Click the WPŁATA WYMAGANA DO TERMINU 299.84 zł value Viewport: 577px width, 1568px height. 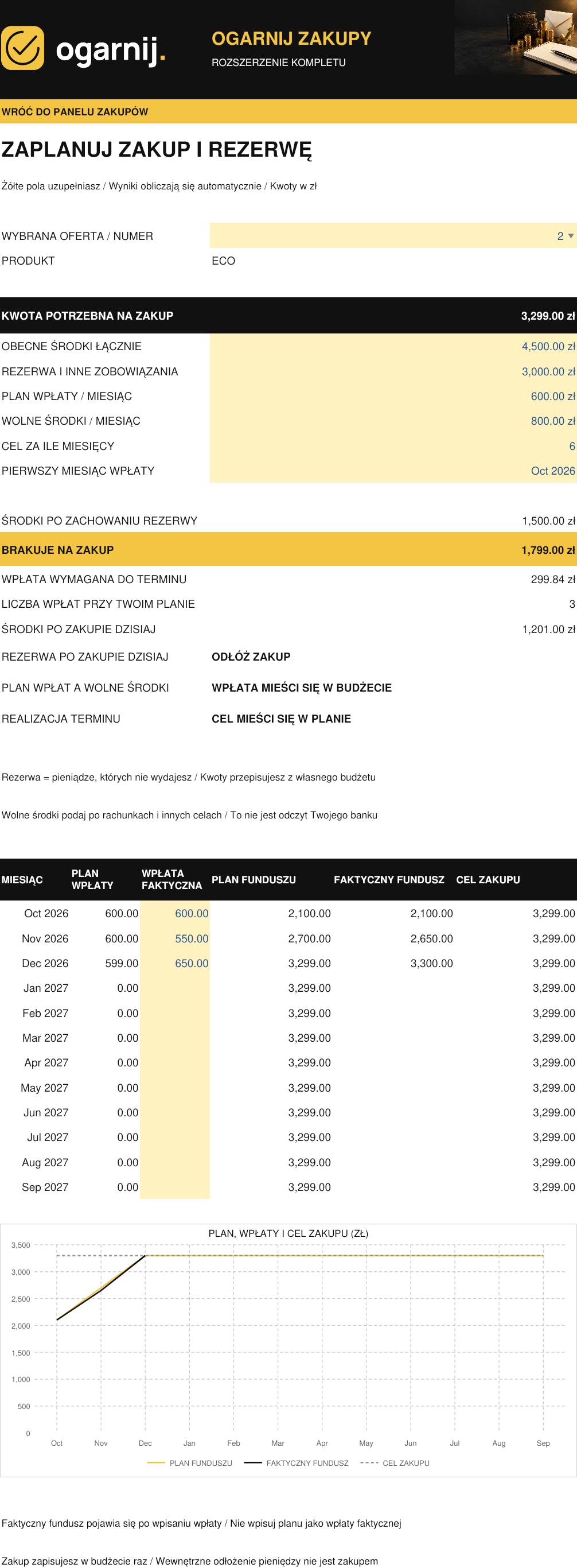pos(553,580)
